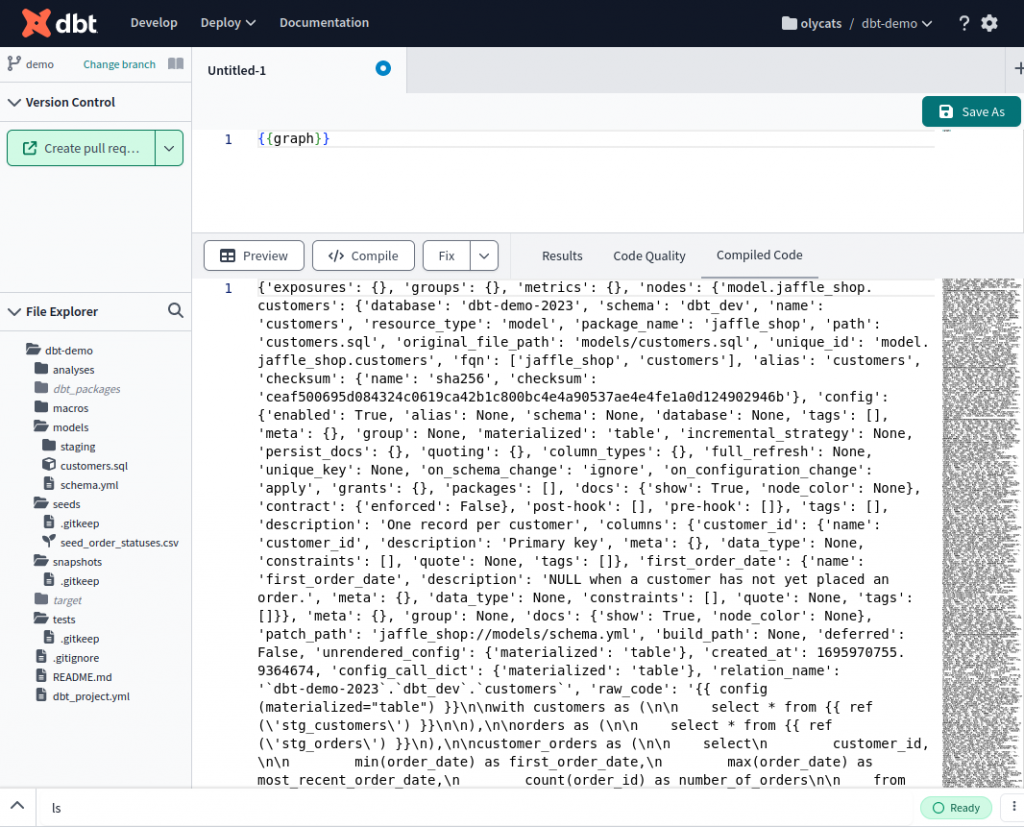This screenshot has height=827, width=1024.
Task: Click the Preview button
Action: (x=254, y=256)
